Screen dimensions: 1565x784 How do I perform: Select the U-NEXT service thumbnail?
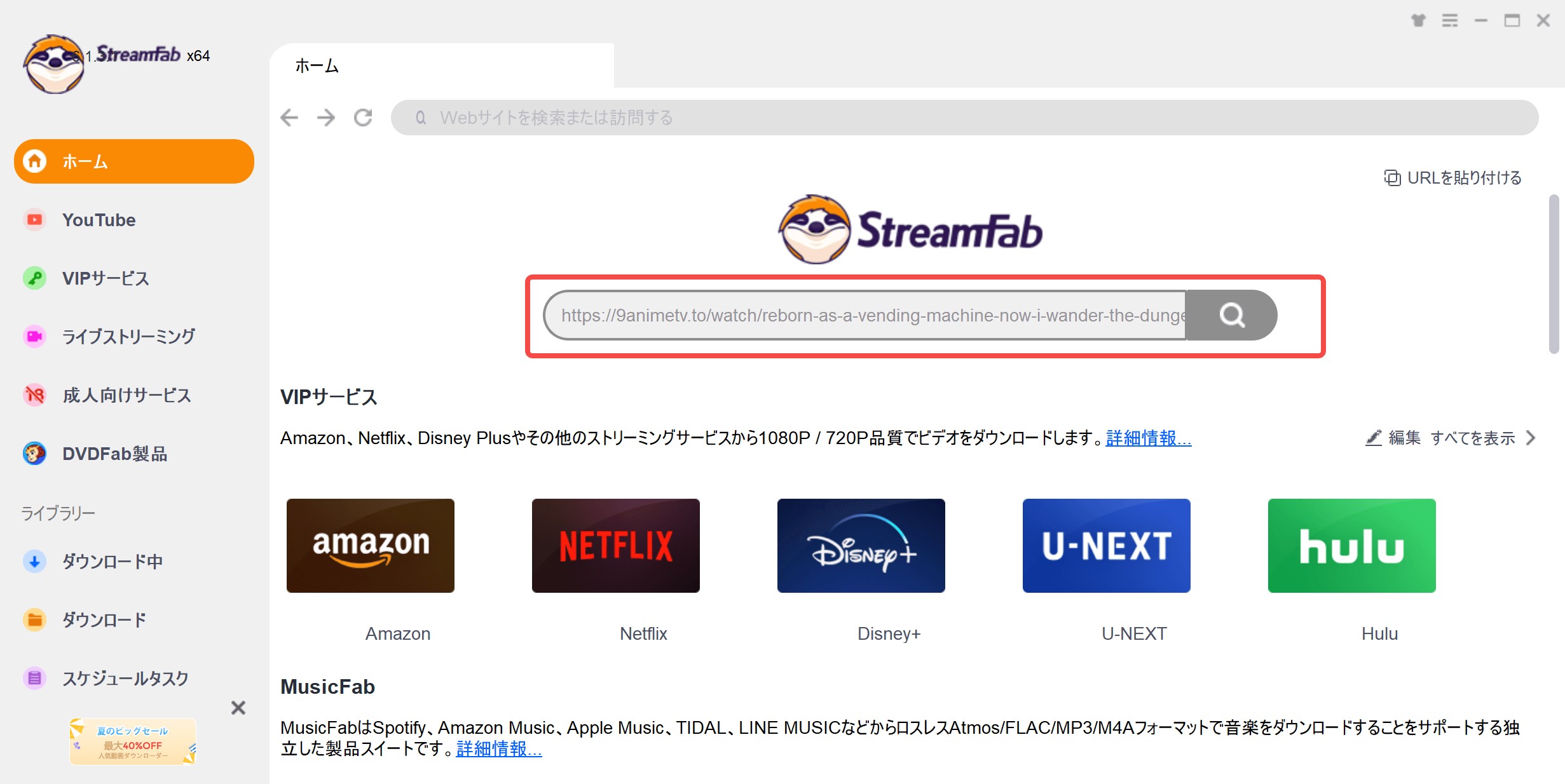tap(1107, 546)
